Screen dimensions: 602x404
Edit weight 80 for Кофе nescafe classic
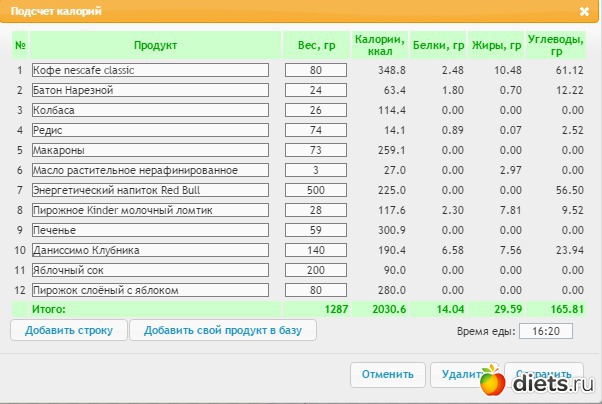316,70
